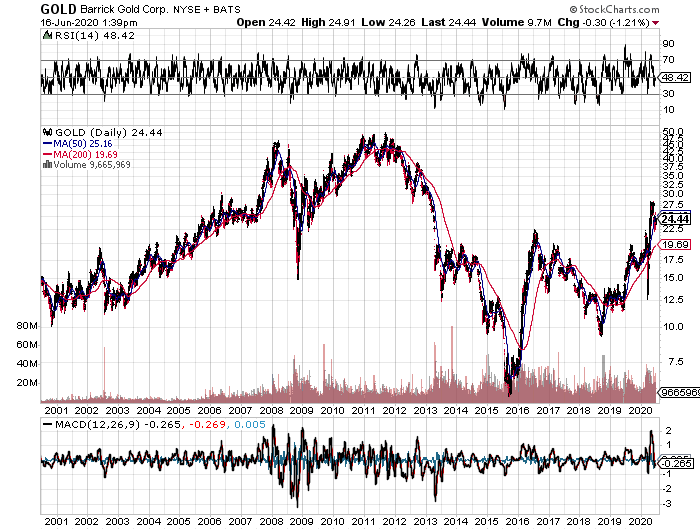Image resolution: width=700 pixels, height=530 pixels.
Task: Click the 'Open 24.42' quote value
Action: click(x=266, y=22)
